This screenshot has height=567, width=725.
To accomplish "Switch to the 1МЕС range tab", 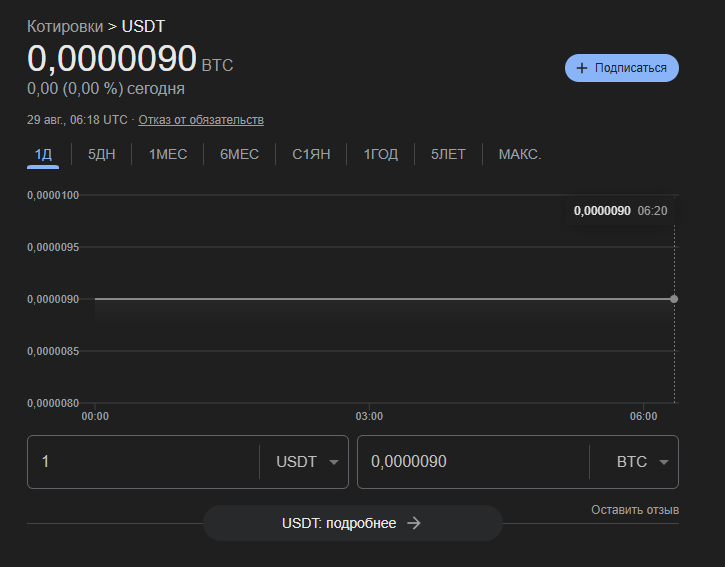I will (168, 154).
